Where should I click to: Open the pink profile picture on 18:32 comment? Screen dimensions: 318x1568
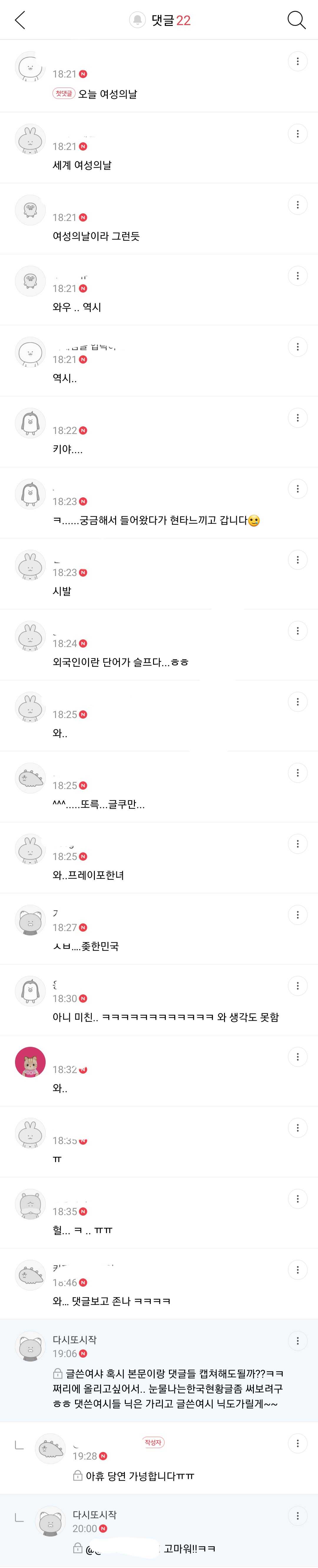pos(30,1062)
